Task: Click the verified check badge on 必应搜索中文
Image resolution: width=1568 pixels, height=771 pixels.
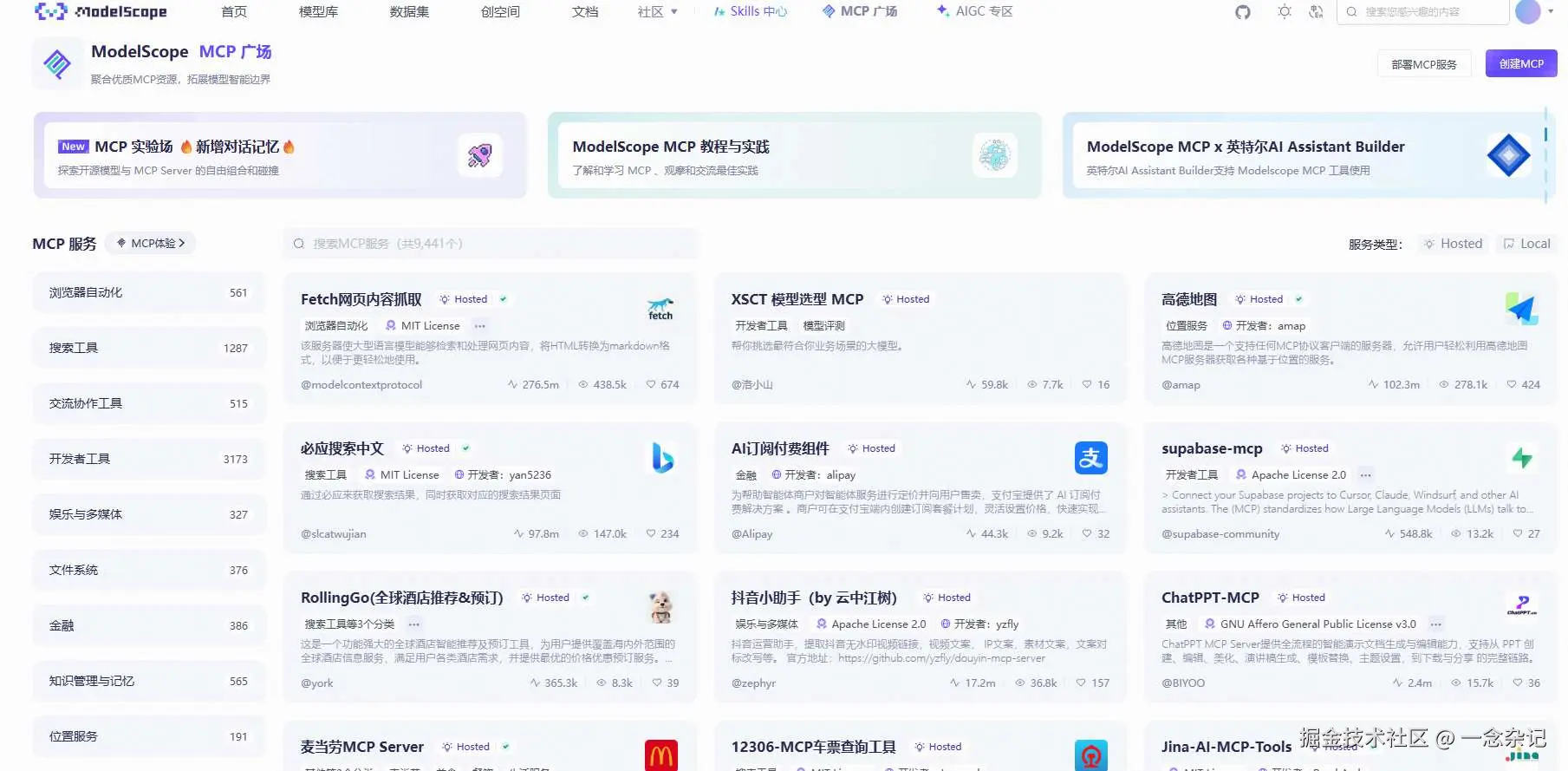Action: pyautogui.click(x=465, y=448)
